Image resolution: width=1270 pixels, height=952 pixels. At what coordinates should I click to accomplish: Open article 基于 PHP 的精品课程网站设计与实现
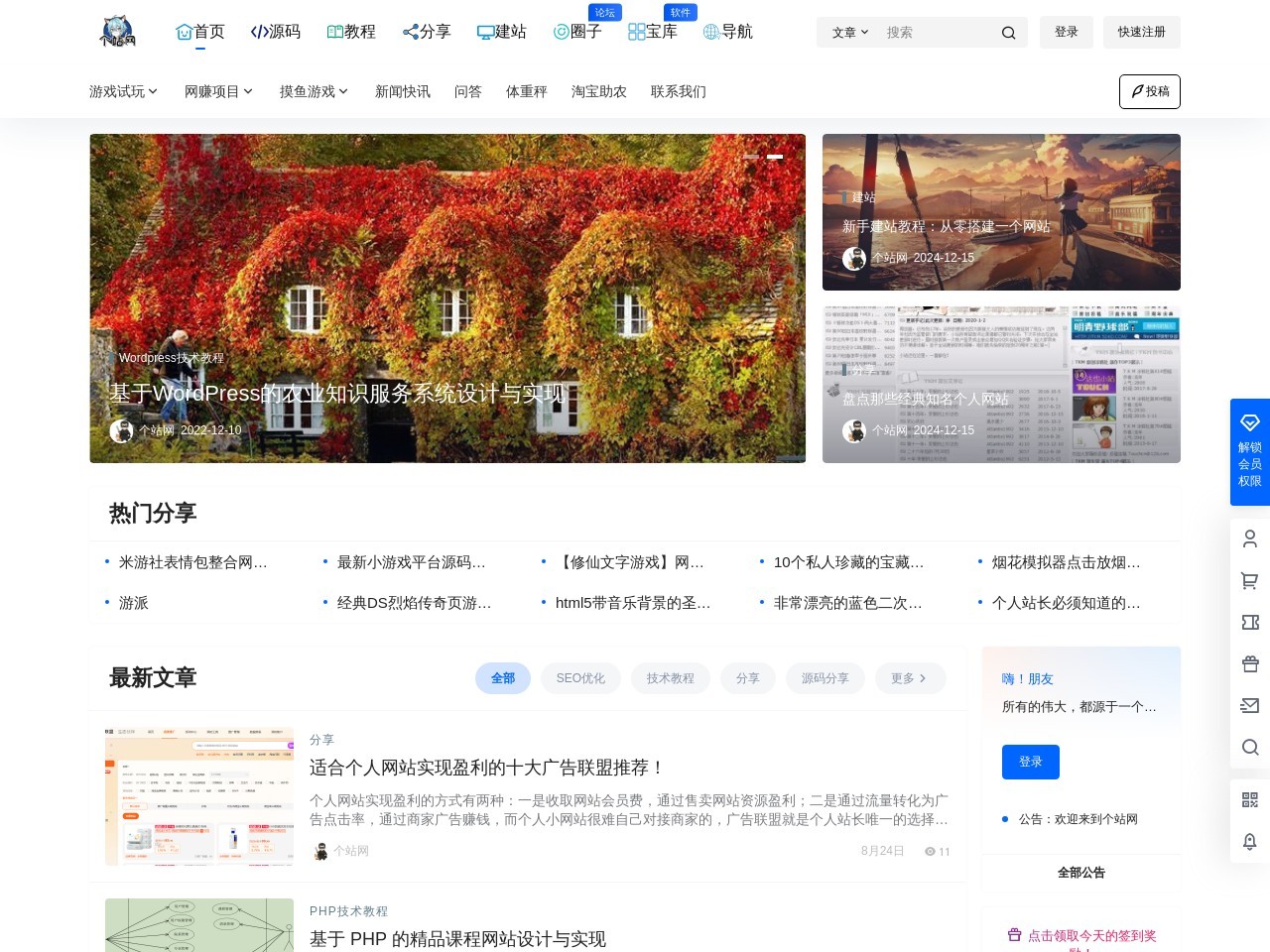click(457, 939)
